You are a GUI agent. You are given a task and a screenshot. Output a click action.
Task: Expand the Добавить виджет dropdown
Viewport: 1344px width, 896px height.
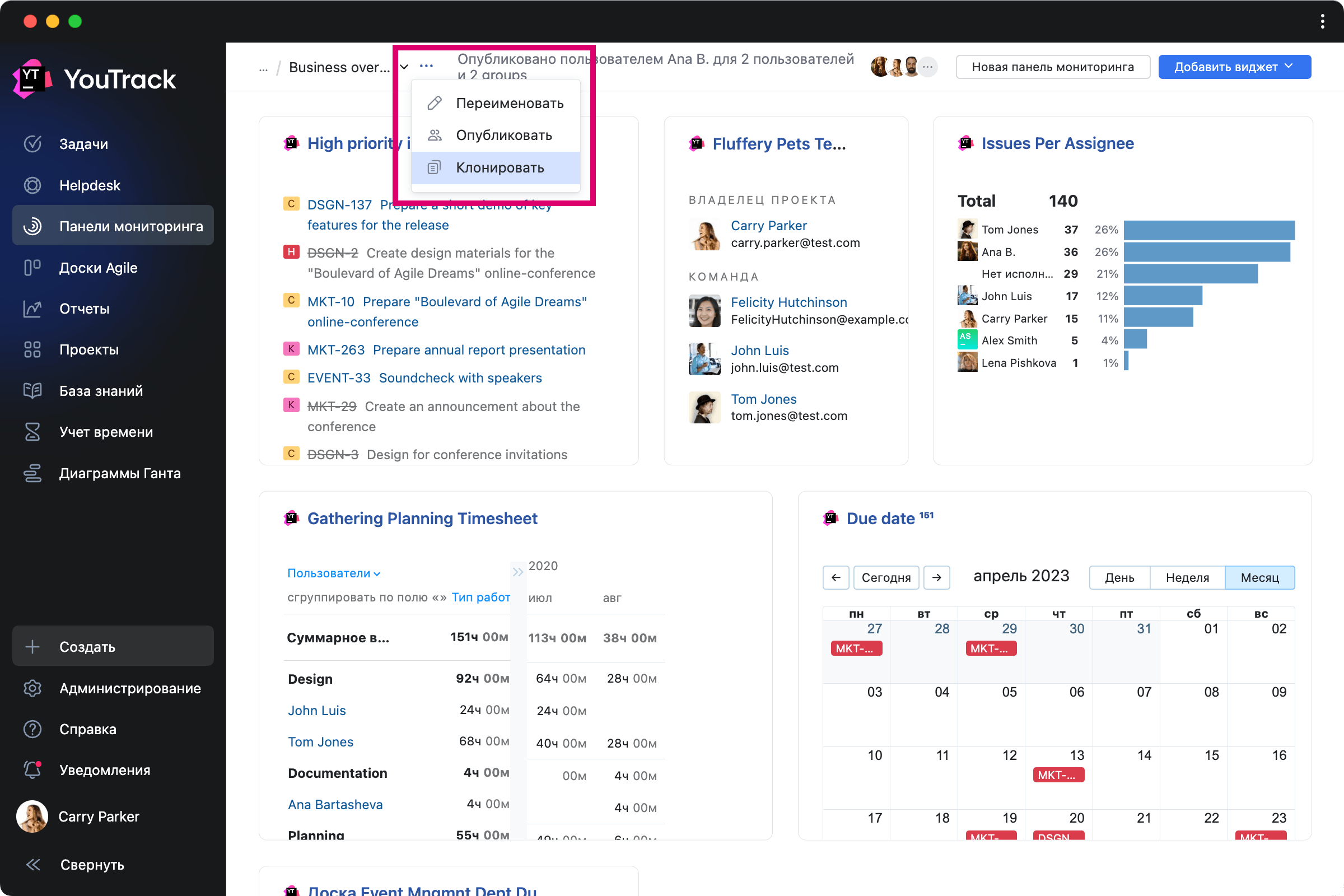click(1234, 67)
